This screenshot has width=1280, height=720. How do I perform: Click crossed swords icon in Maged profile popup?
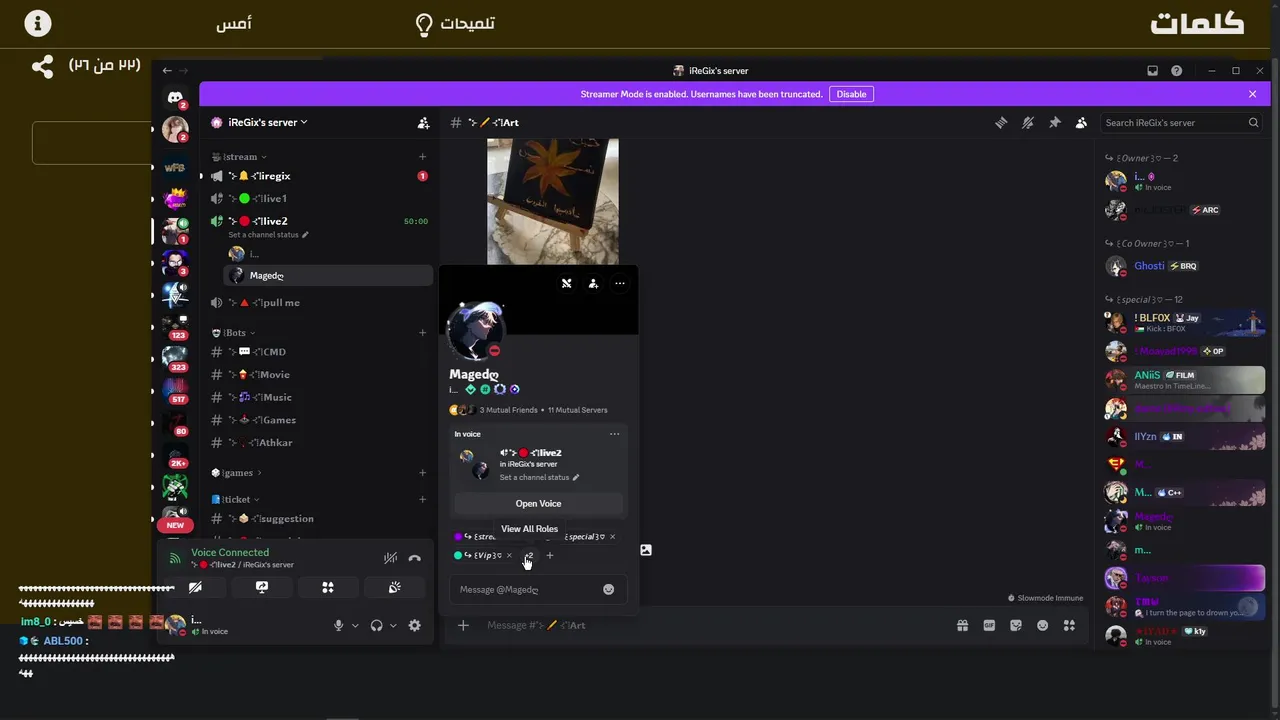tap(566, 283)
